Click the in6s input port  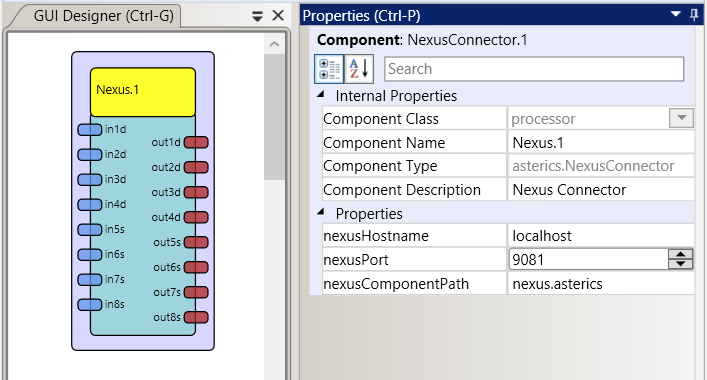point(90,255)
